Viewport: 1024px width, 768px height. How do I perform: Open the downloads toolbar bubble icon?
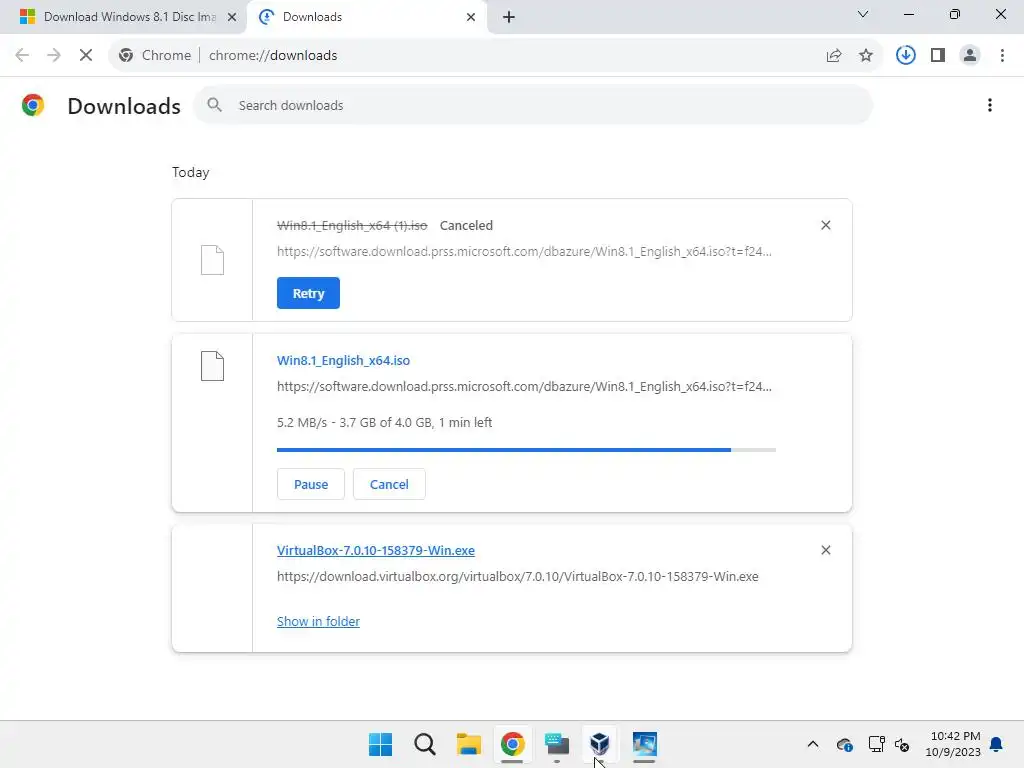pyautogui.click(x=906, y=55)
